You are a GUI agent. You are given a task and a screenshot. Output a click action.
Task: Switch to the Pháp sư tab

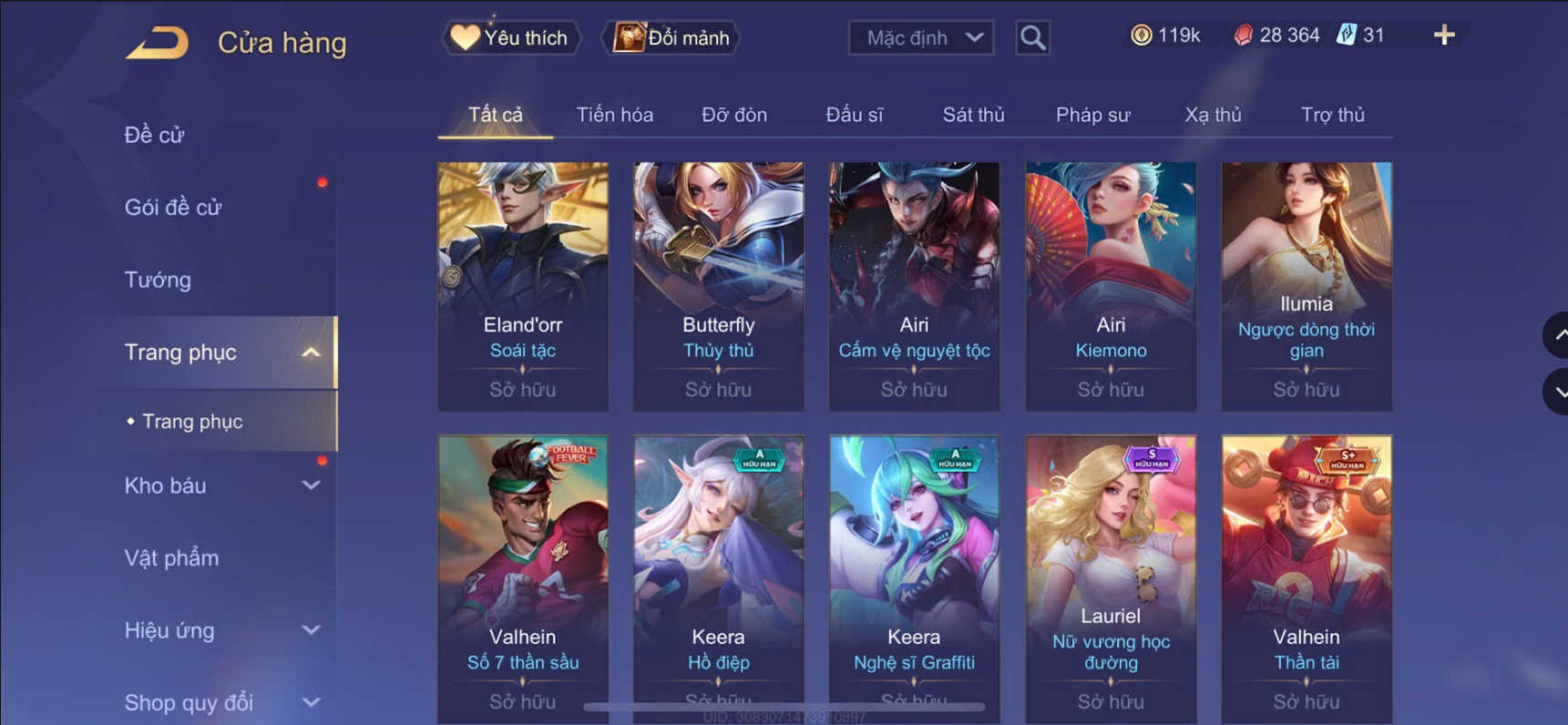[1092, 115]
